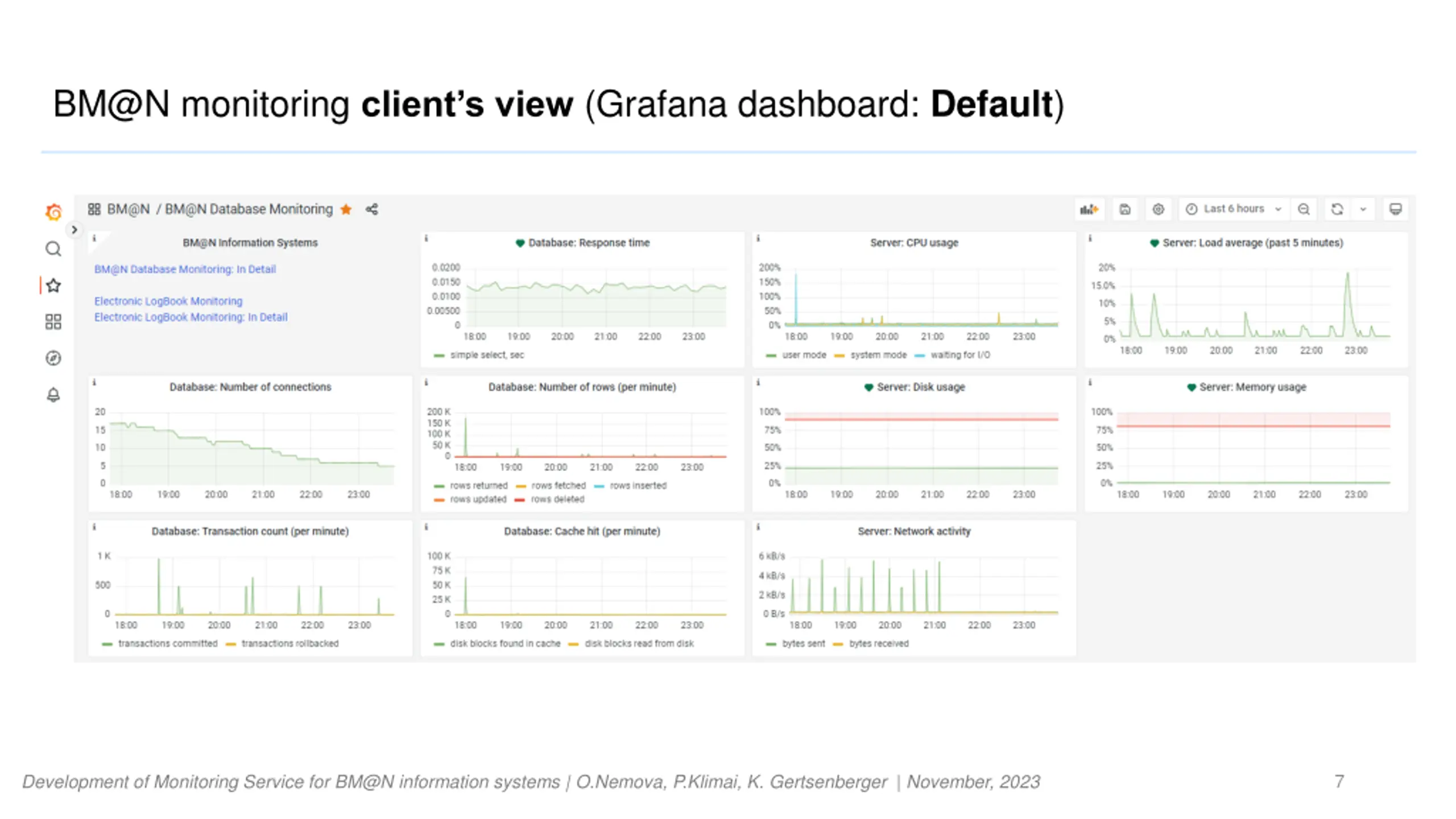Open the Dashboards grid icon in the sidebar
This screenshot has height=819, width=1456.
(53, 322)
